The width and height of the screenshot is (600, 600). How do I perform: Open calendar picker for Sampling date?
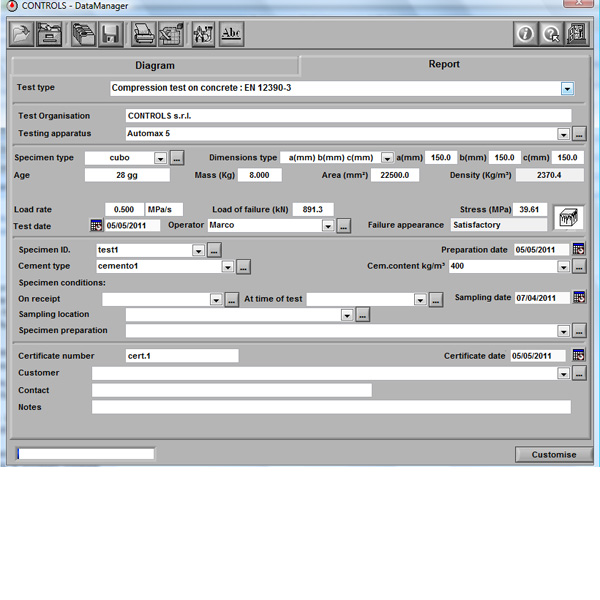tap(579, 297)
